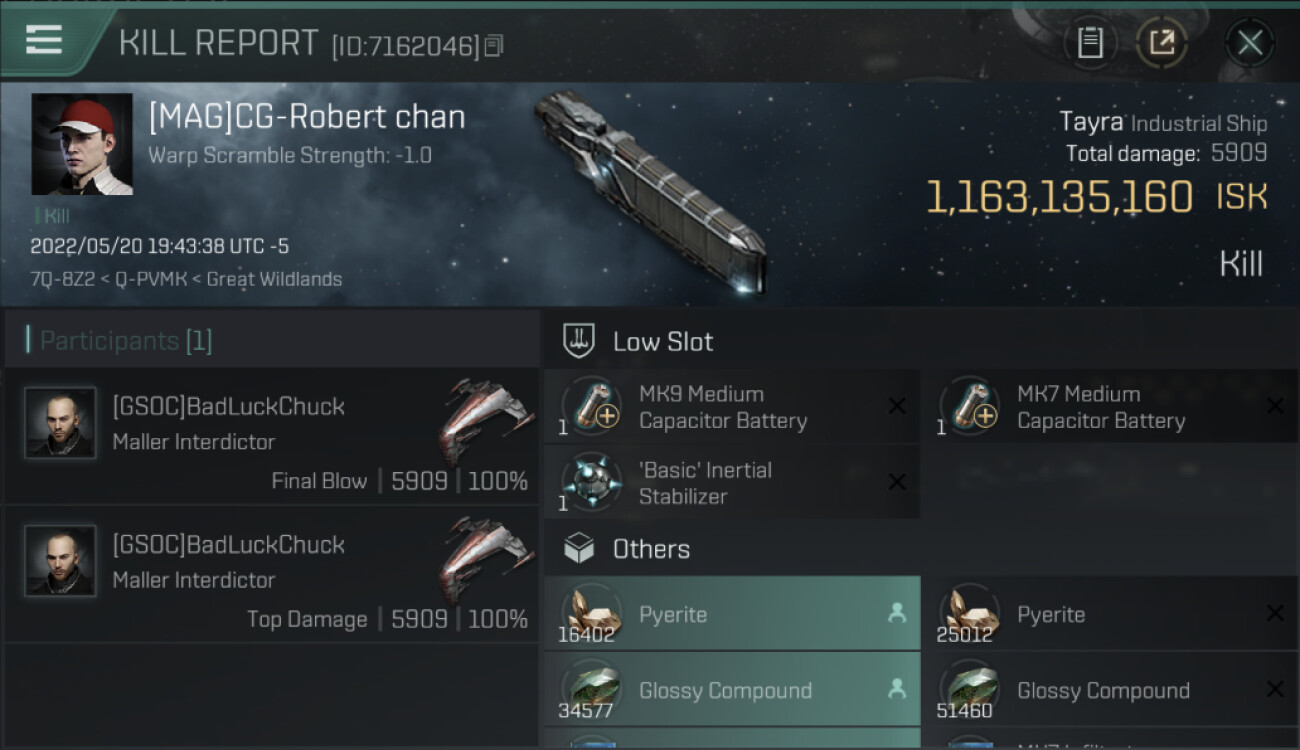Open the hamburger menu icon
This screenshot has width=1300, height=750.
[44, 40]
